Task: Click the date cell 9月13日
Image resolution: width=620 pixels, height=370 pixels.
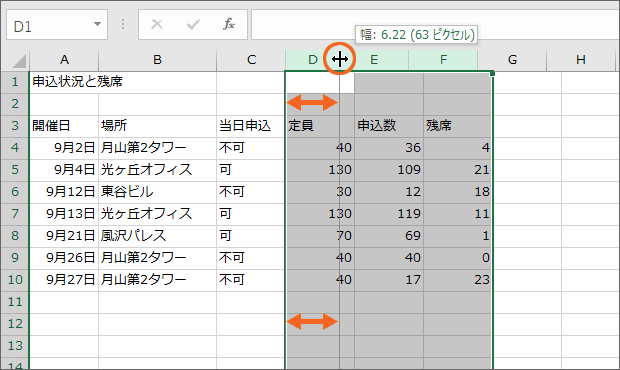Action: pos(64,214)
